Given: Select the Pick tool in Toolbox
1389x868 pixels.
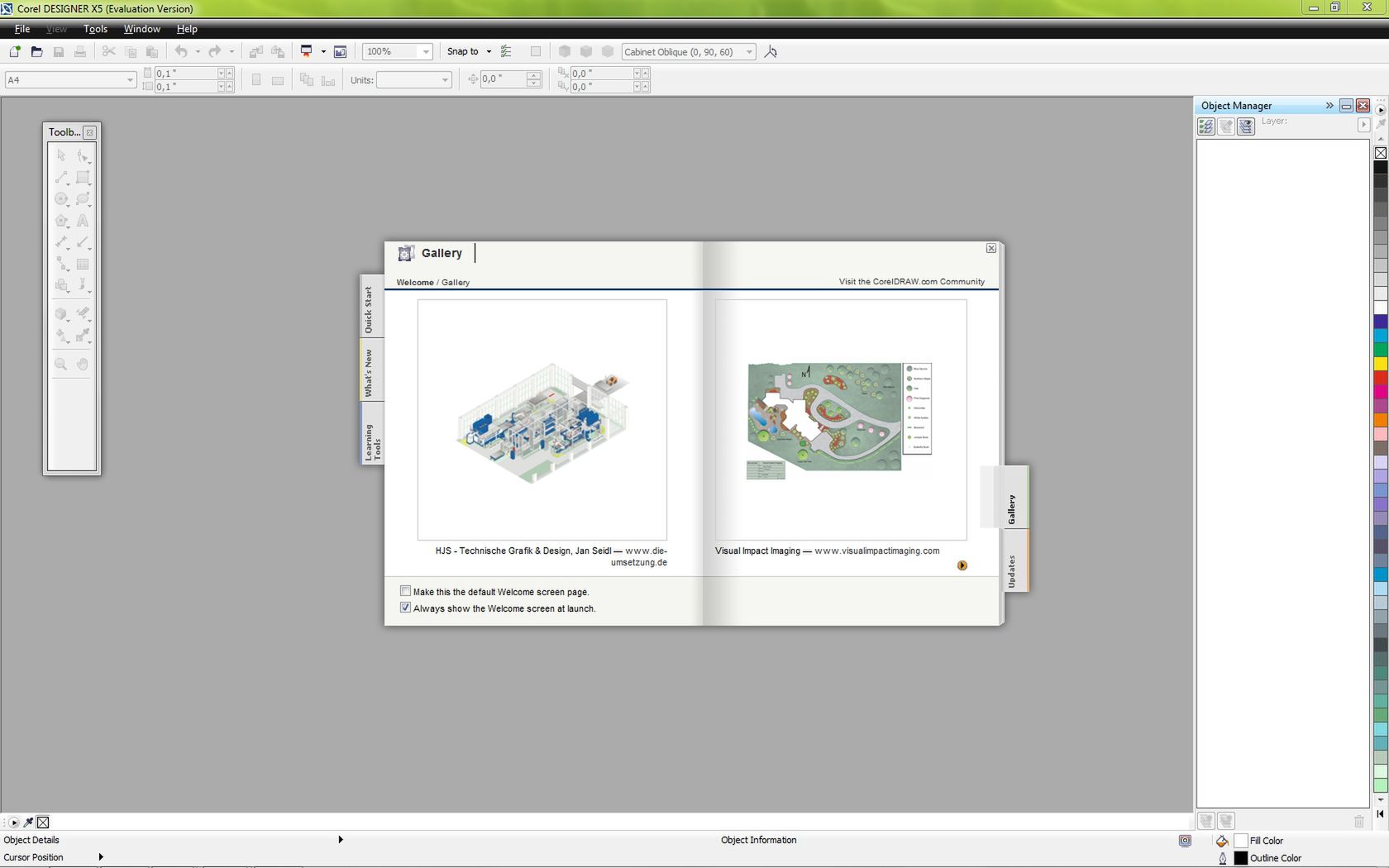Looking at the screenshot, I should [x=61, y=155].
